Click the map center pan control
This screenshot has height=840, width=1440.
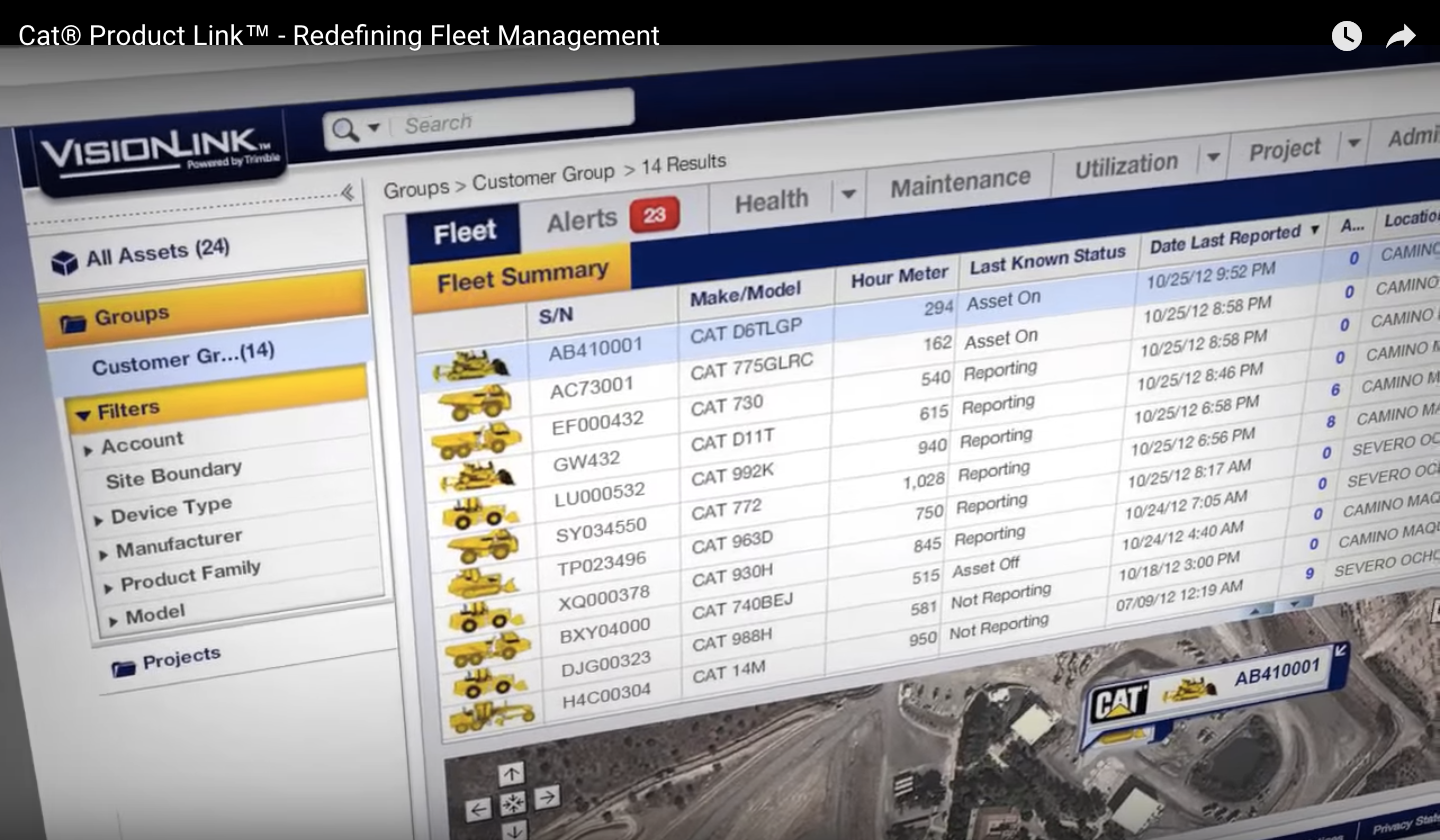(512, 802)
